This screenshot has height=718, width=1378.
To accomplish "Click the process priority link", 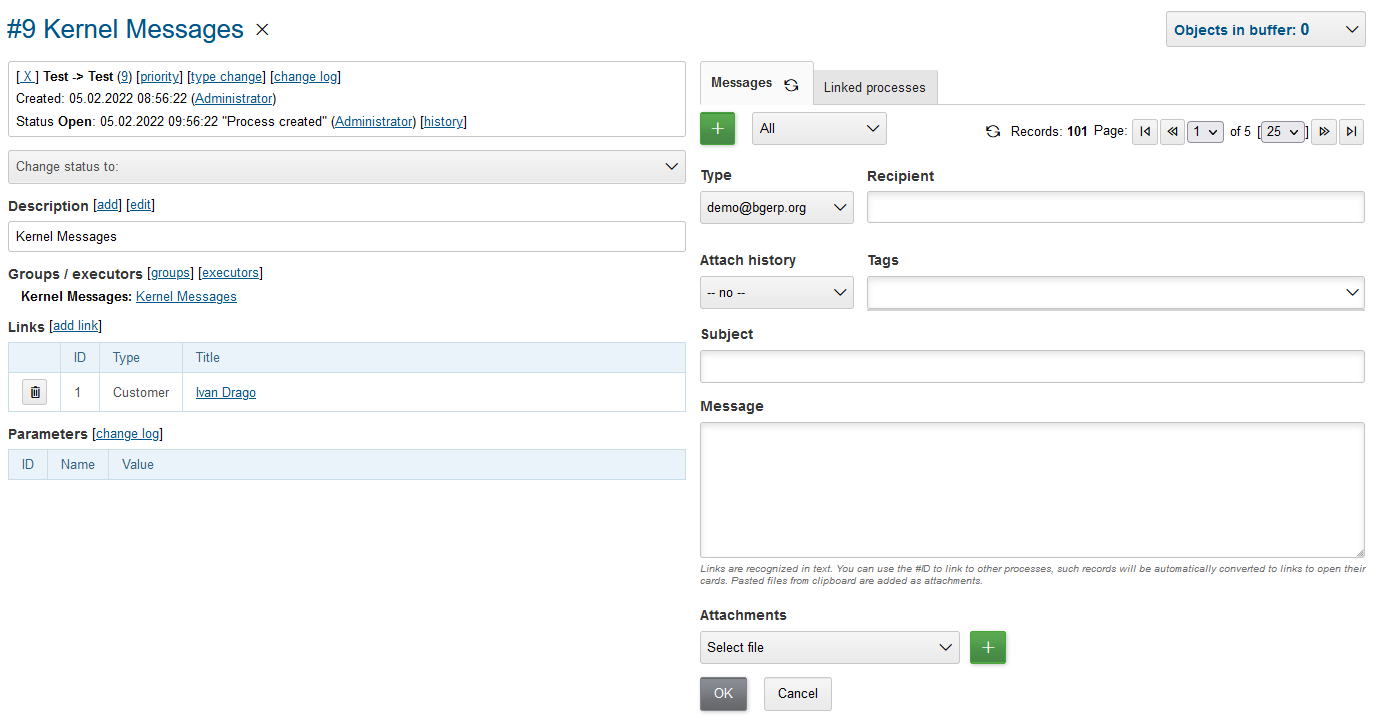I will click(x=159, y=76).
